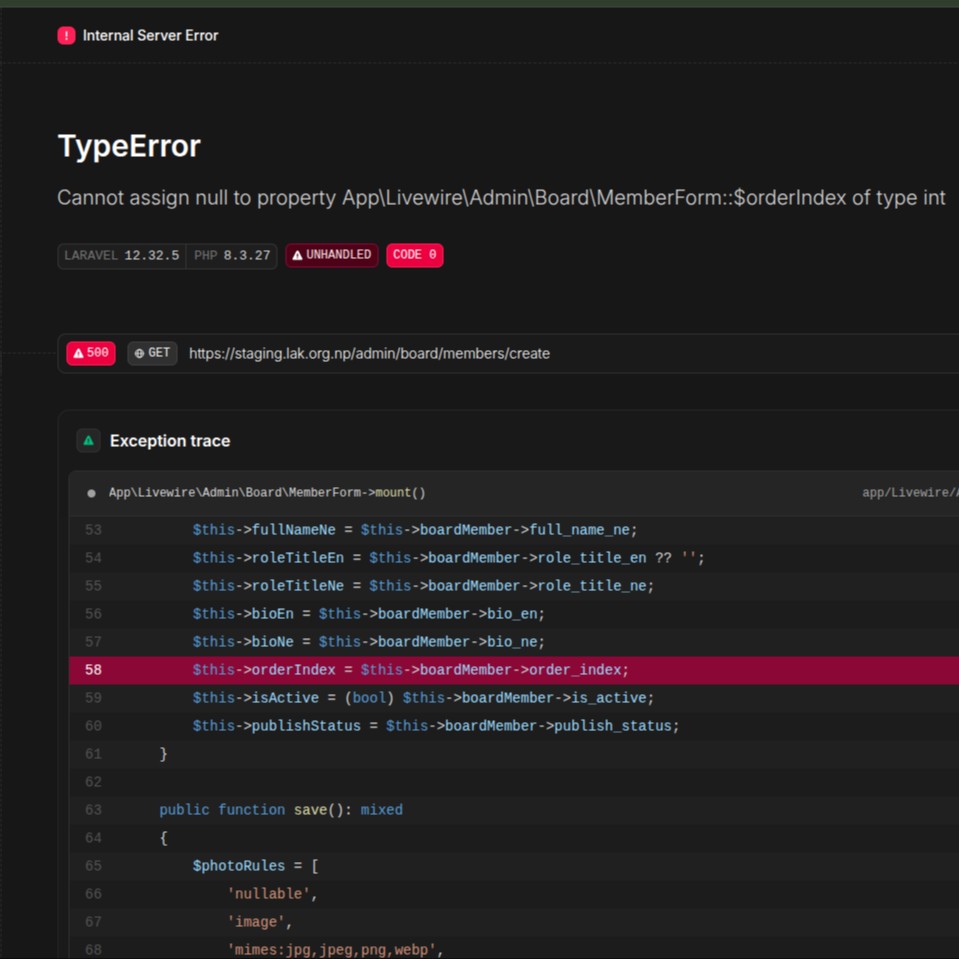Click the warning icon in UNHANDLED badge
This screenshot has width=959, height=959.
coord(297,256)
